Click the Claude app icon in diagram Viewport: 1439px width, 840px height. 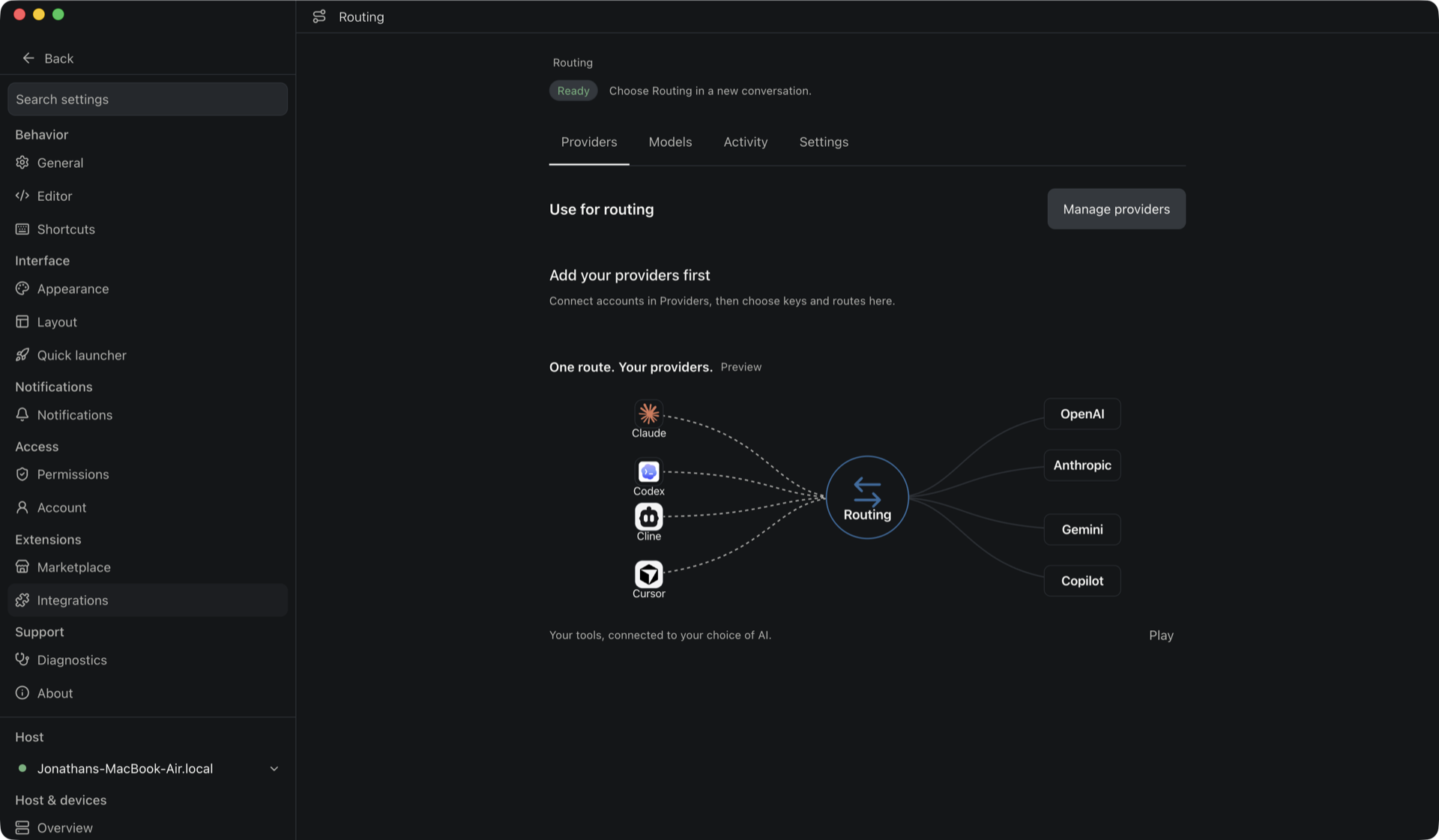coord(649,414)
